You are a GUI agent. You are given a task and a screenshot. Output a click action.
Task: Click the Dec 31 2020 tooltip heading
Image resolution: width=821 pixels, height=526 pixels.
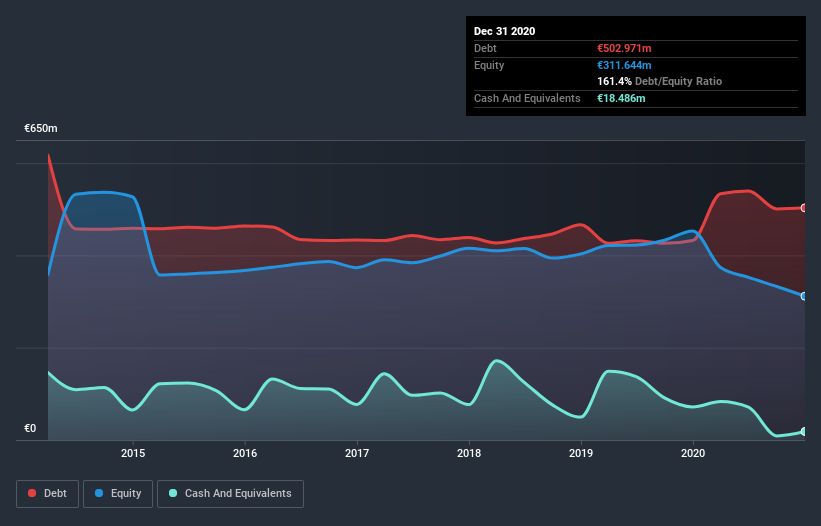pyautogui.click(x=504, y=31)
